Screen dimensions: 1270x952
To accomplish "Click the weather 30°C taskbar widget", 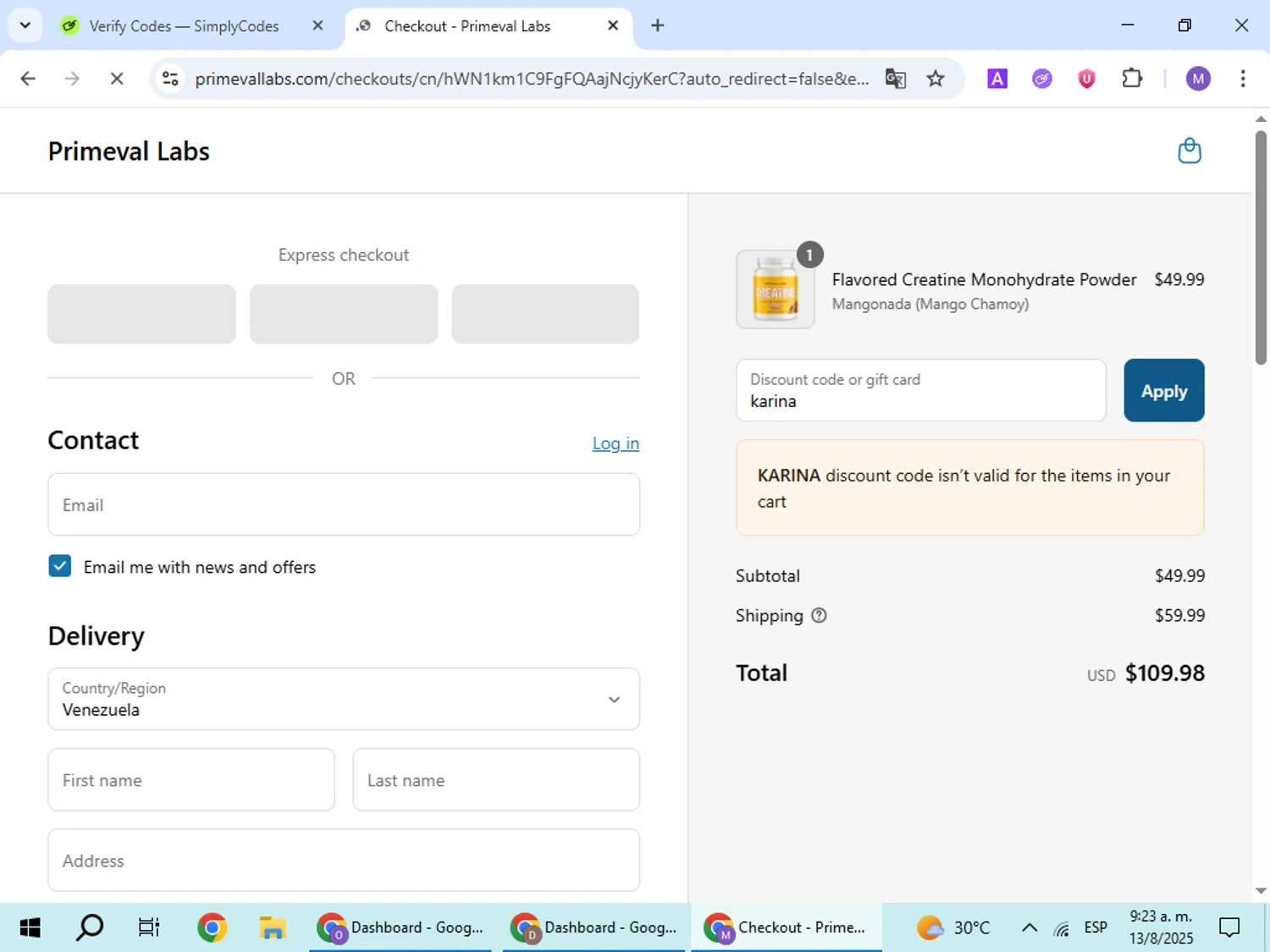I will point(953,927).
